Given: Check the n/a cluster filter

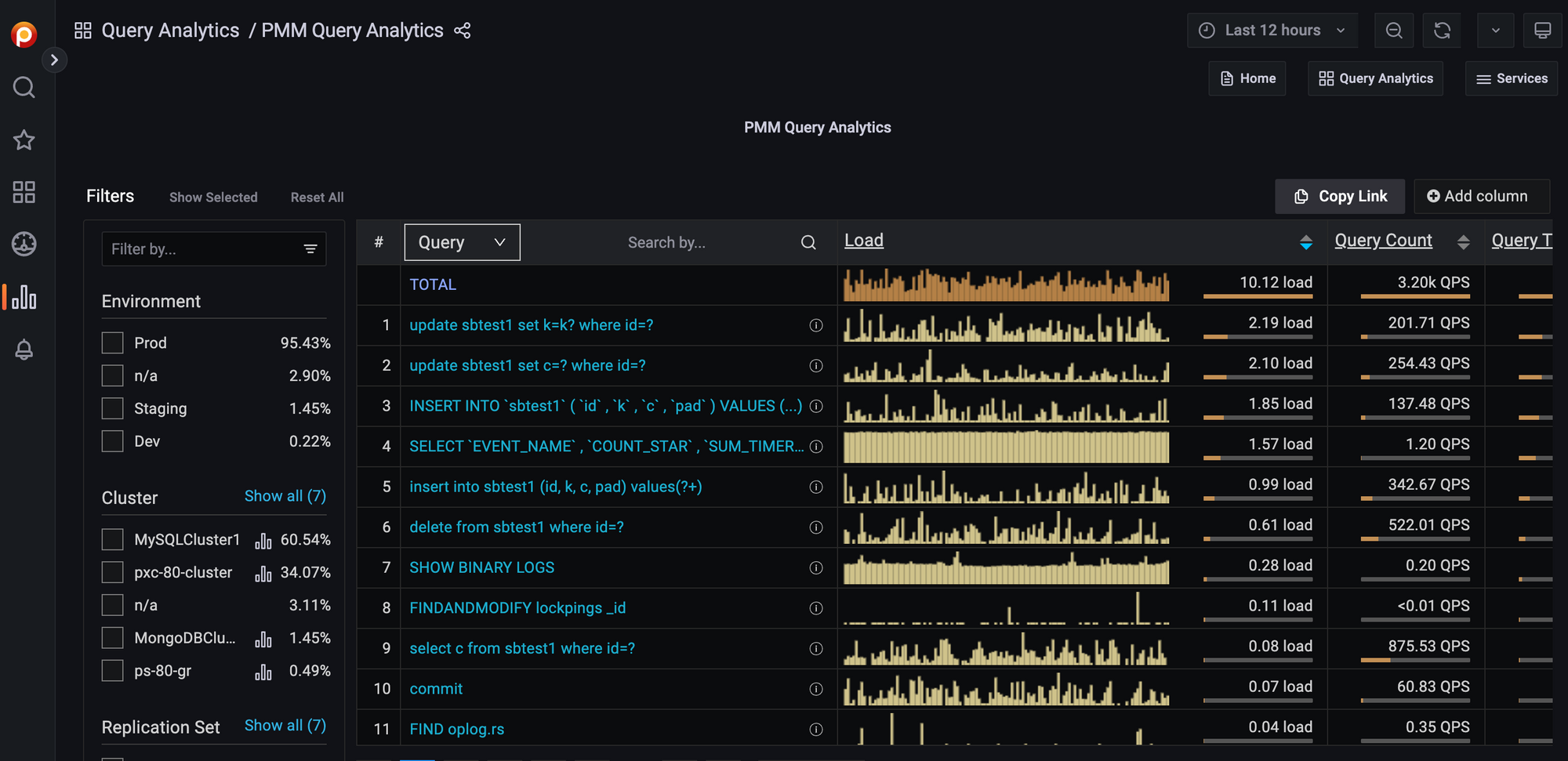Looking at the screenshot, I should point(113,605).
